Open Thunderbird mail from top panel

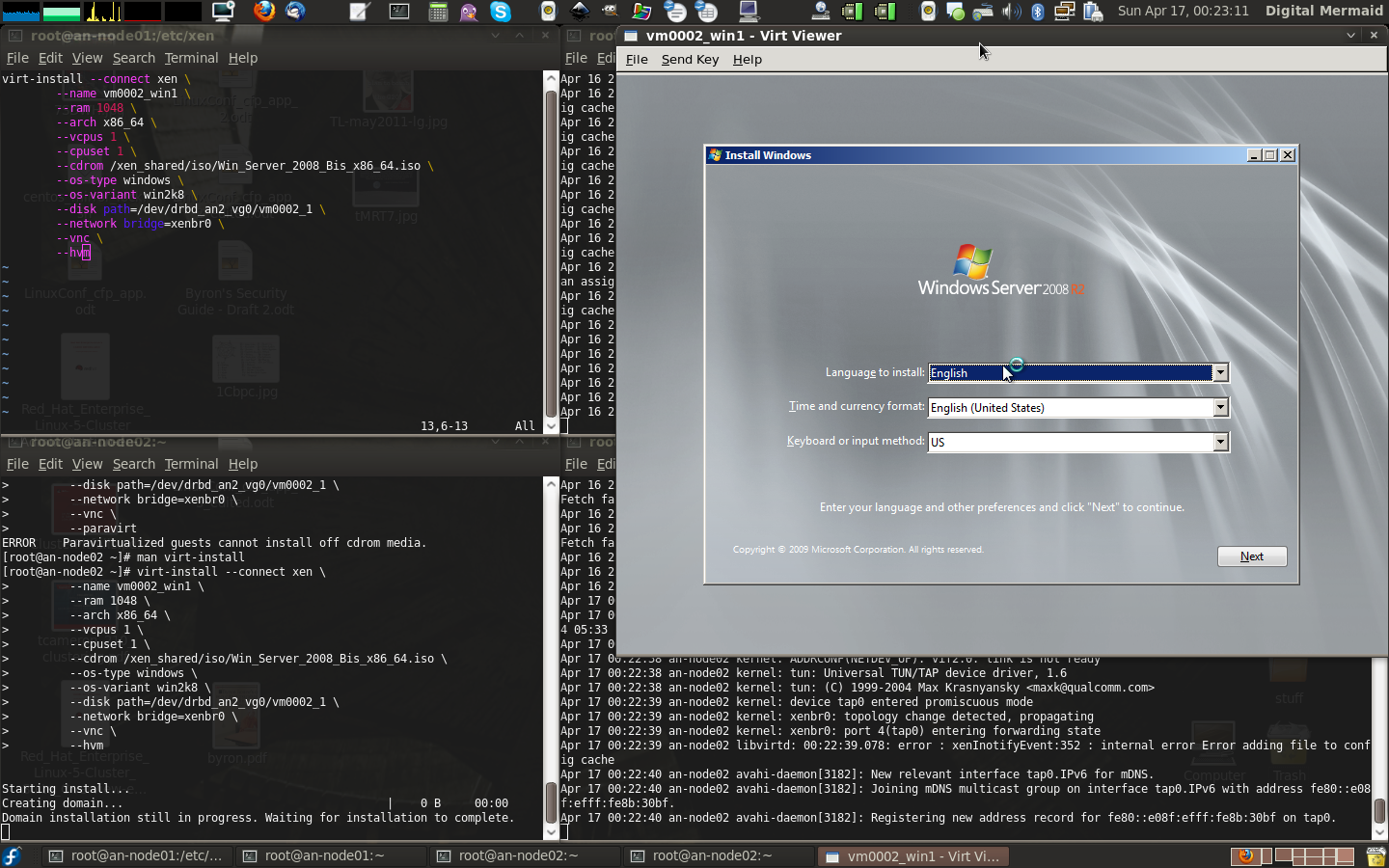click(x=295, y=12)
